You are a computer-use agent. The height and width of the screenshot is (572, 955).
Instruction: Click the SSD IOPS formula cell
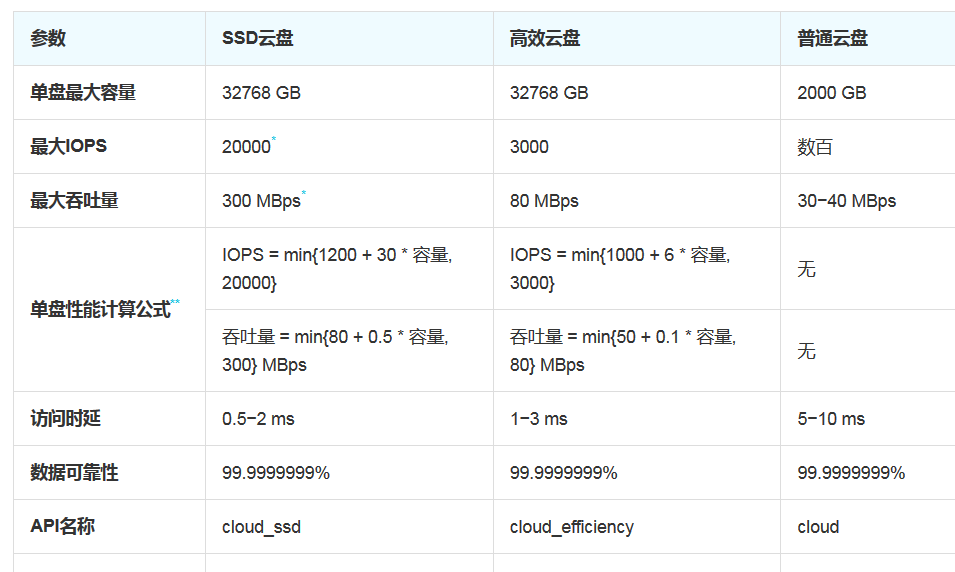(349, 269)
